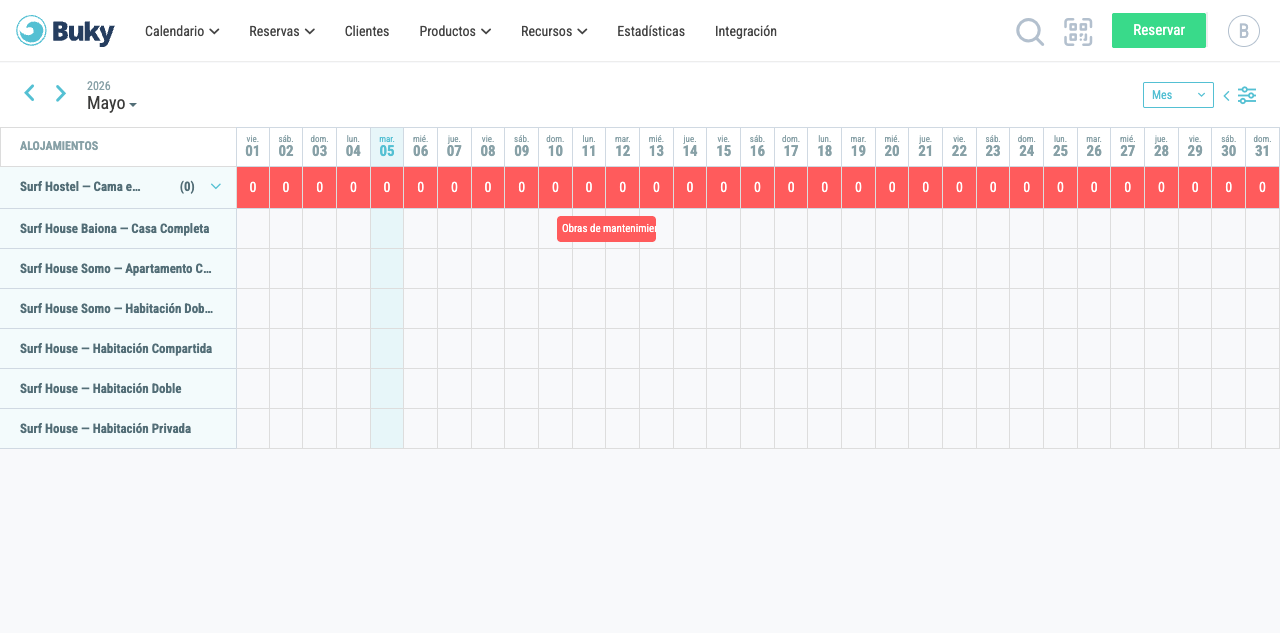Open the Mayo month dropdown

coord(112,103)
